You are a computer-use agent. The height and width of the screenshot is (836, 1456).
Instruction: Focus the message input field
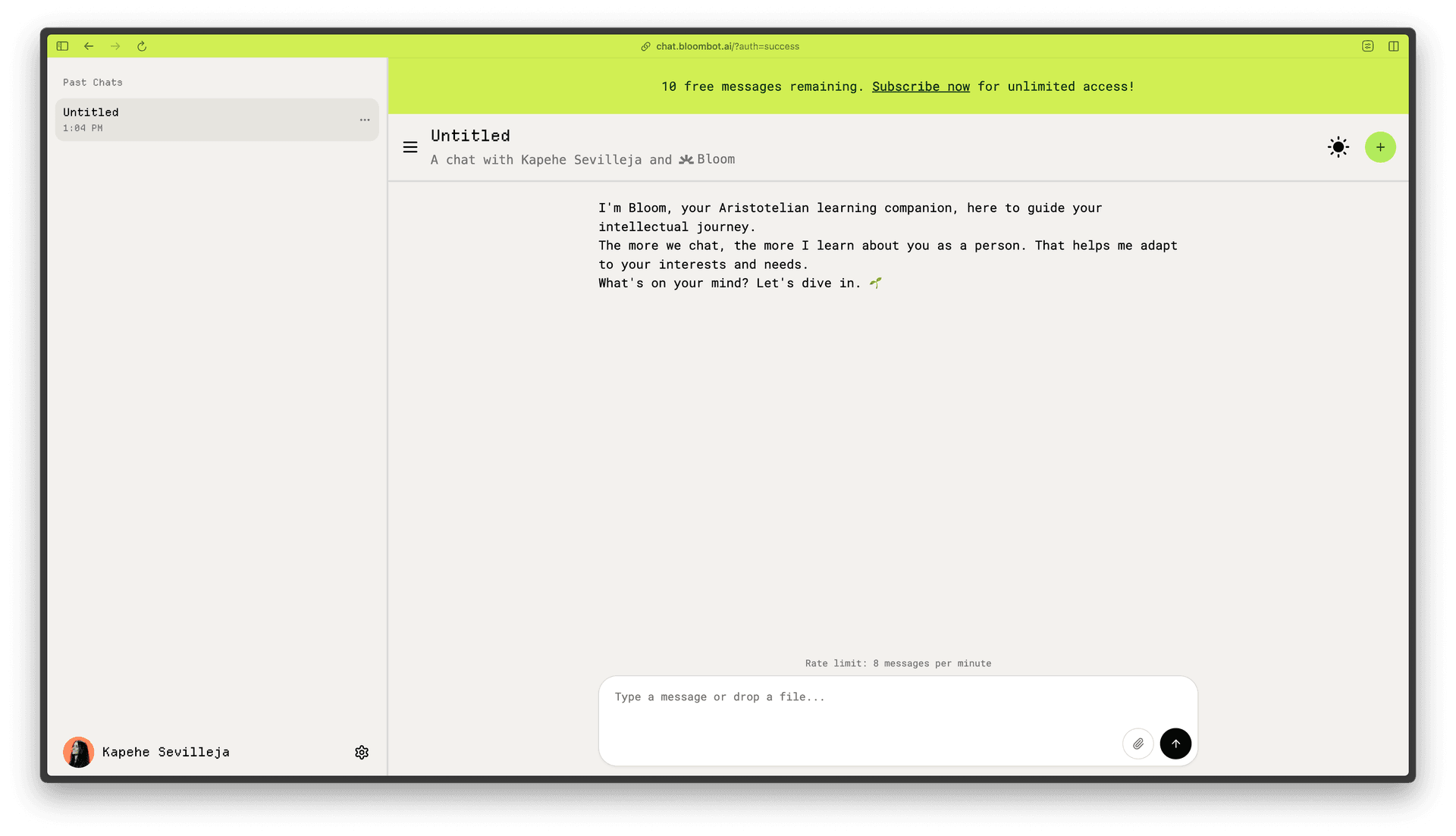[857, 709]
